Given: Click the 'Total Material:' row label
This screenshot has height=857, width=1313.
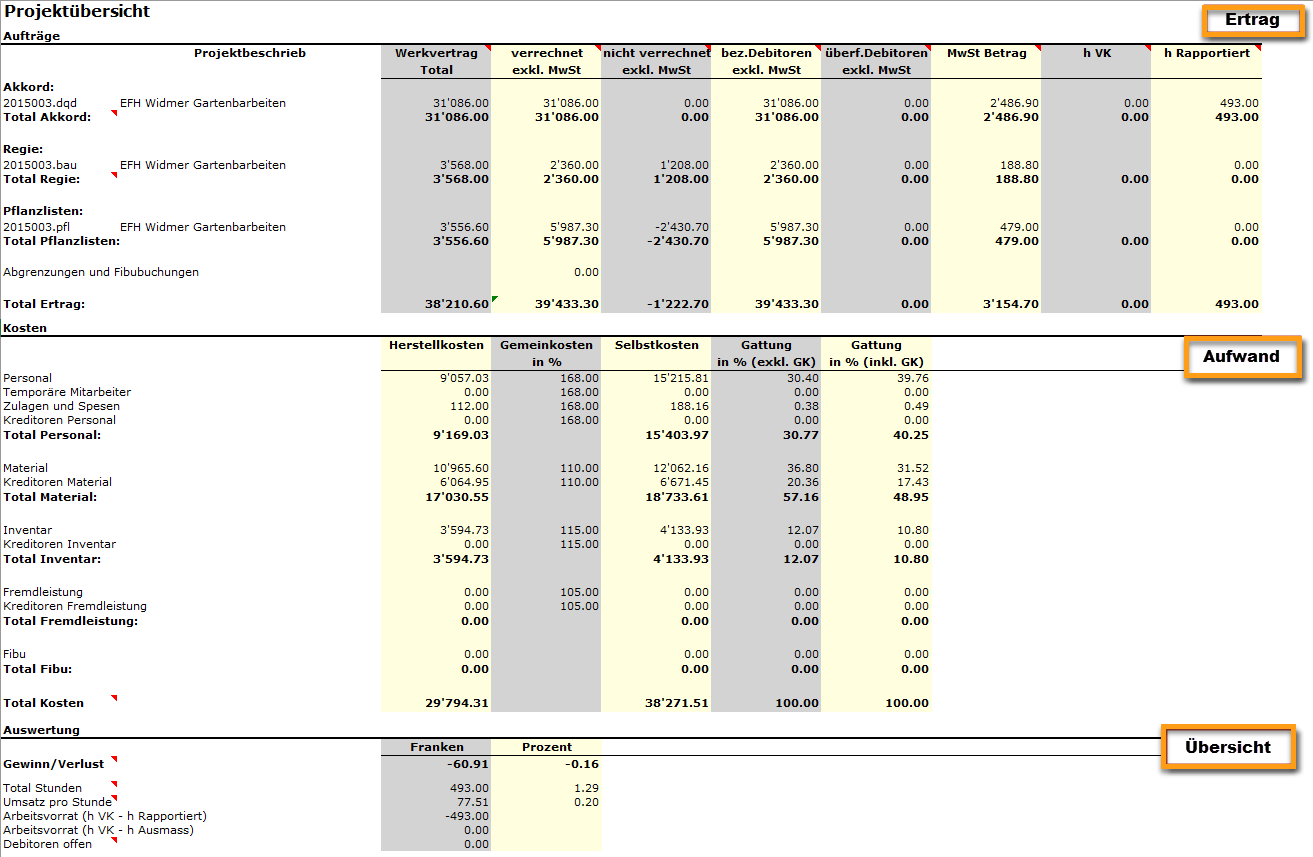Looking at the screenshot, I should point(50,497).
